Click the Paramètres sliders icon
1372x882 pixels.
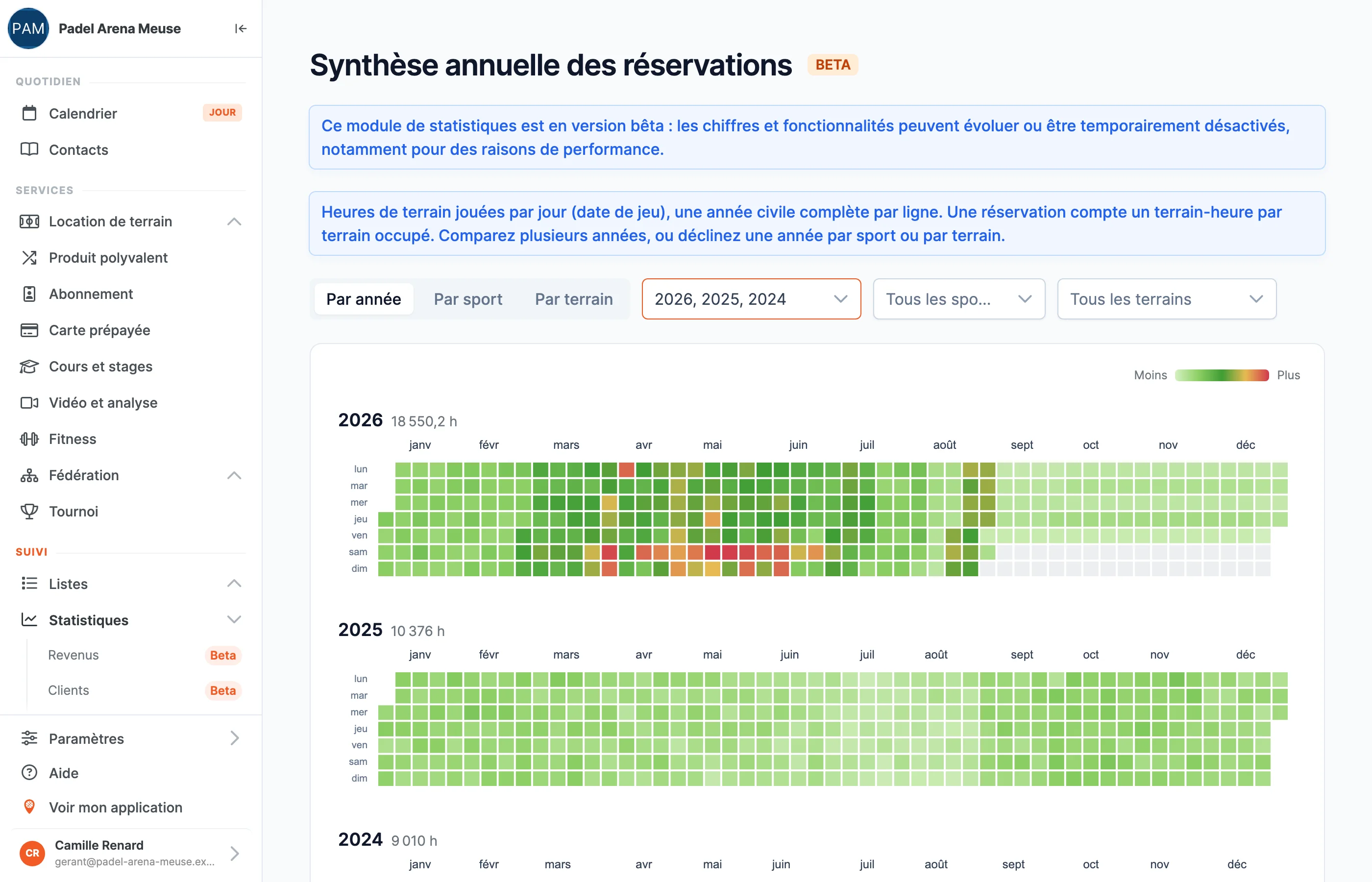tap(29, 738)
